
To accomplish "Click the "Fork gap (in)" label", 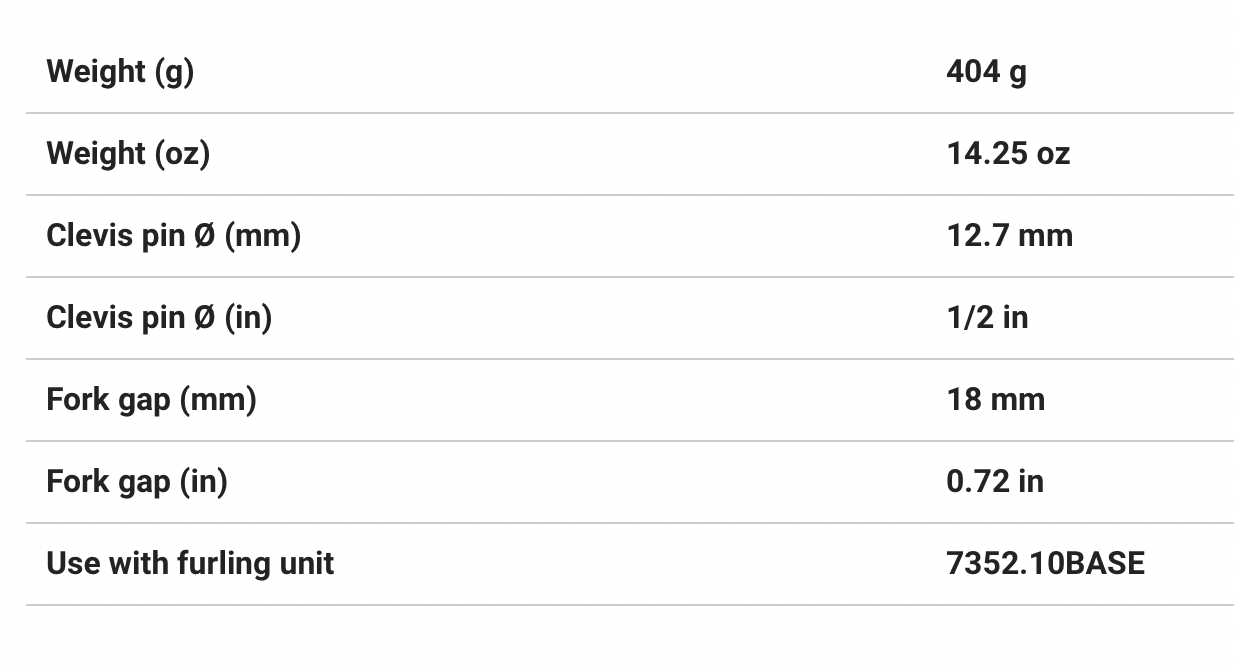I will 137,482.
